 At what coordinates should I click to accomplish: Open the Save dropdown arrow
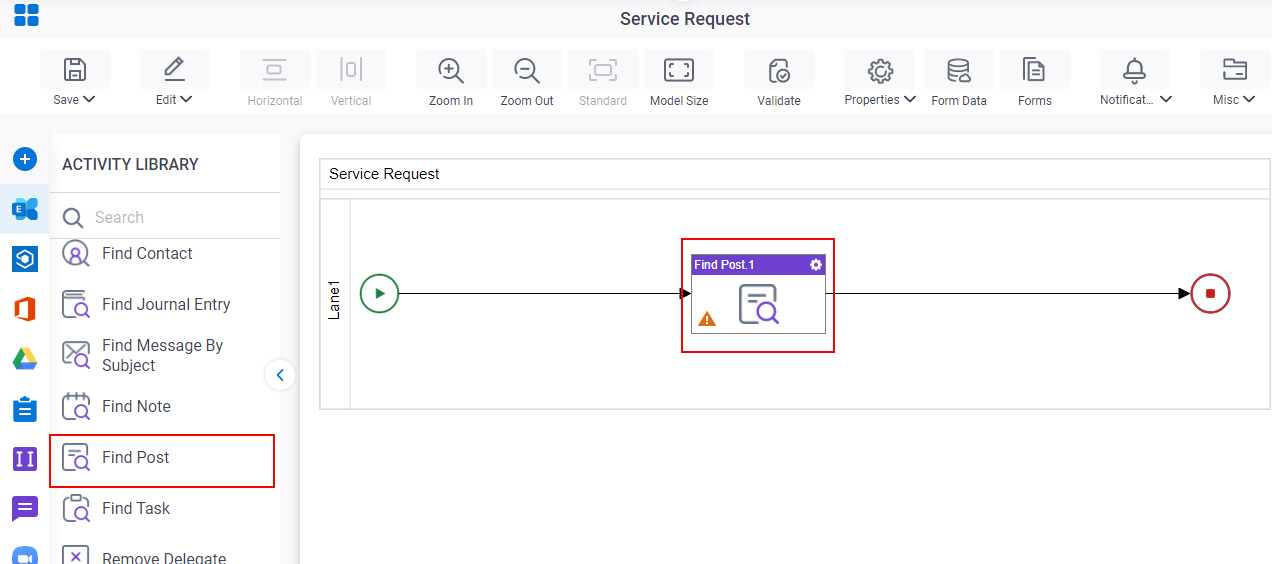[x=89, y=100]
